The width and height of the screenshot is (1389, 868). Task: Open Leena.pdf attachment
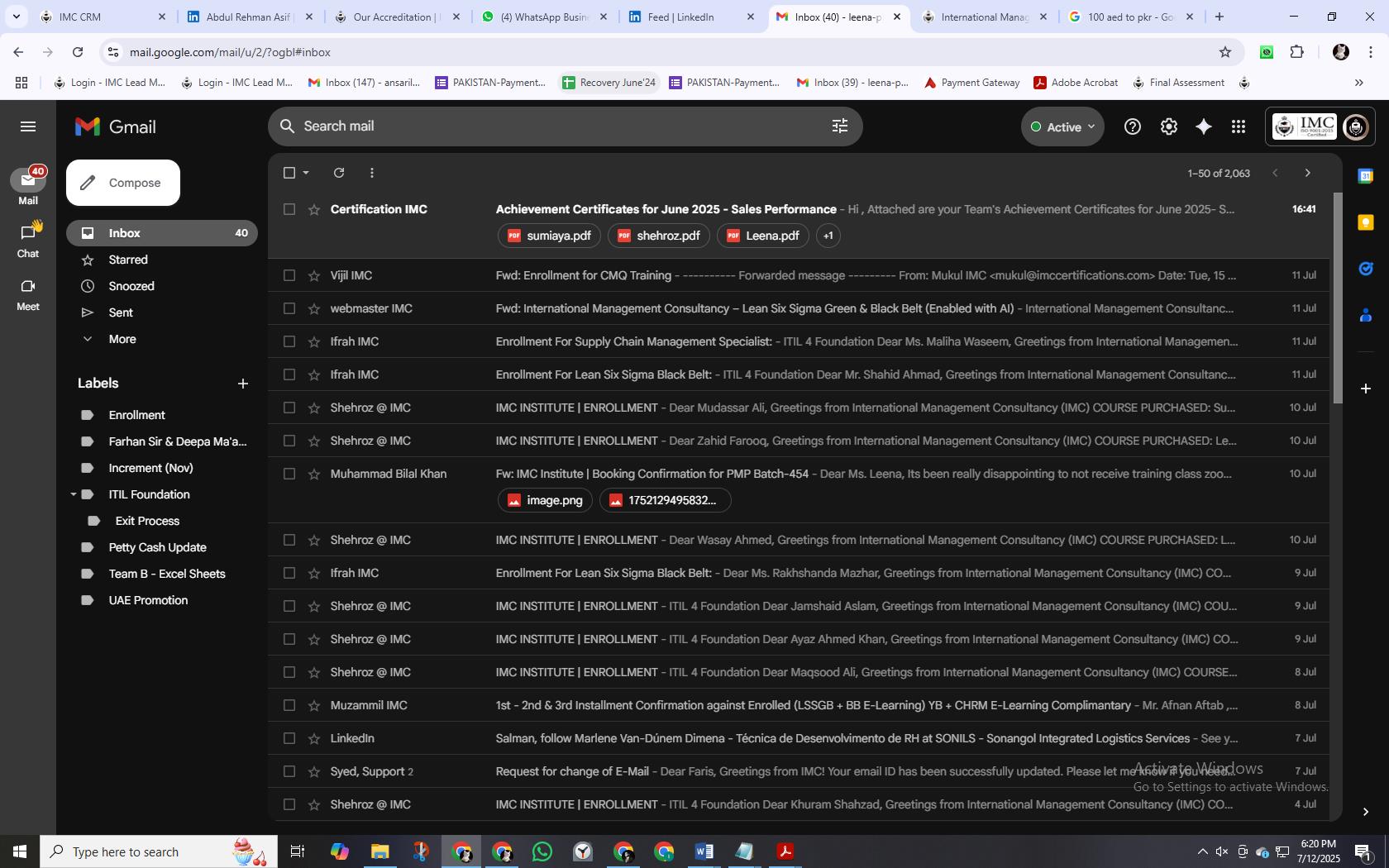point(762,236)
